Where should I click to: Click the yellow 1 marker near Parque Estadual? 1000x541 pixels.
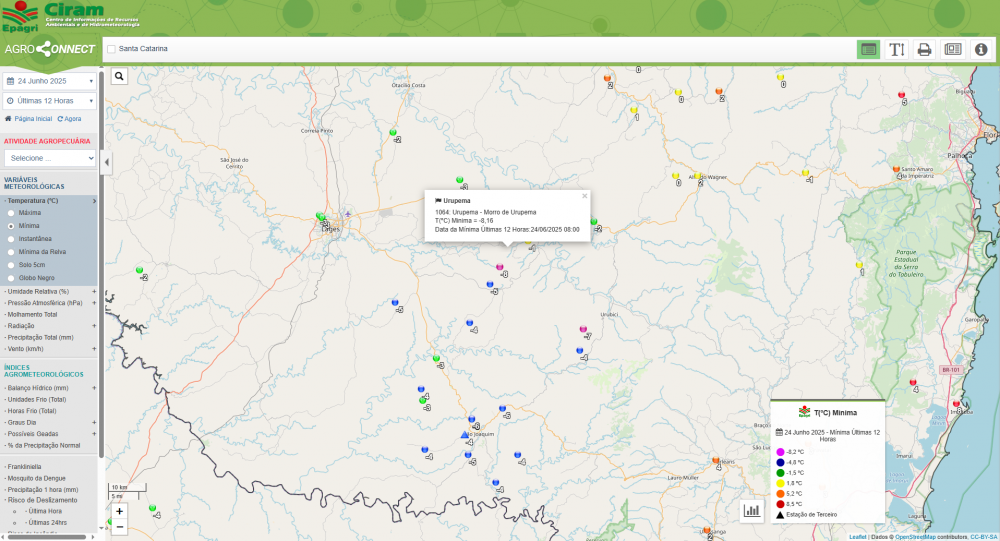click(x=859, y=265)
